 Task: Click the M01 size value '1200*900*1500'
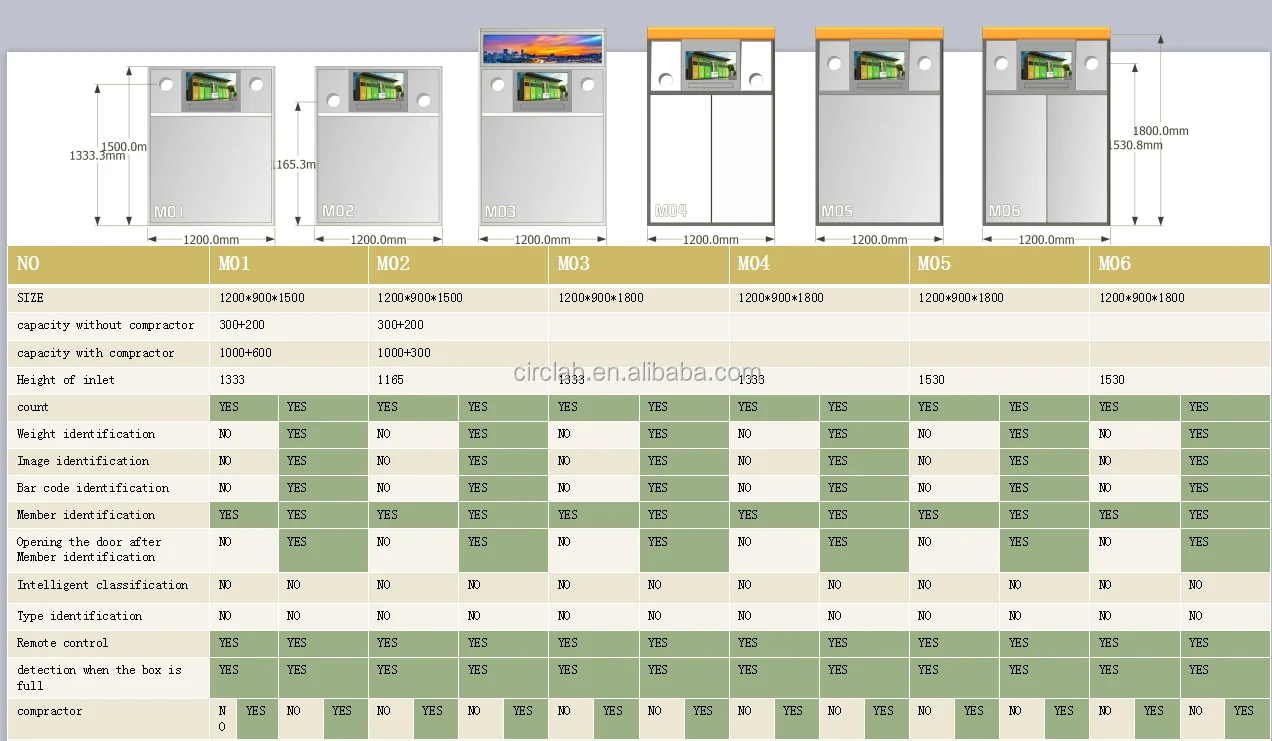(262, 298)
